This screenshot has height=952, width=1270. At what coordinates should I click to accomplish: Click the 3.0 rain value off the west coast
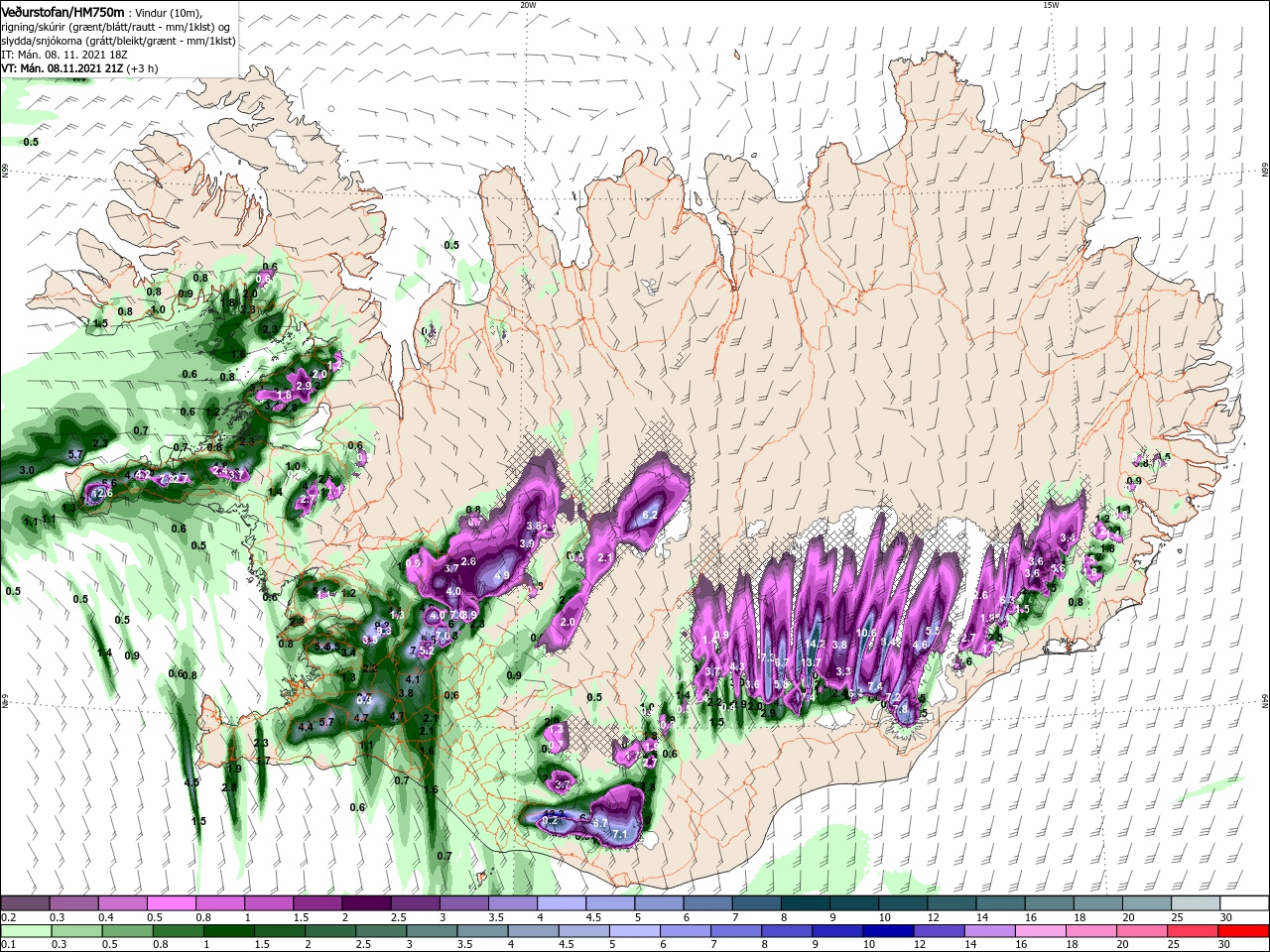coord(27,470)
